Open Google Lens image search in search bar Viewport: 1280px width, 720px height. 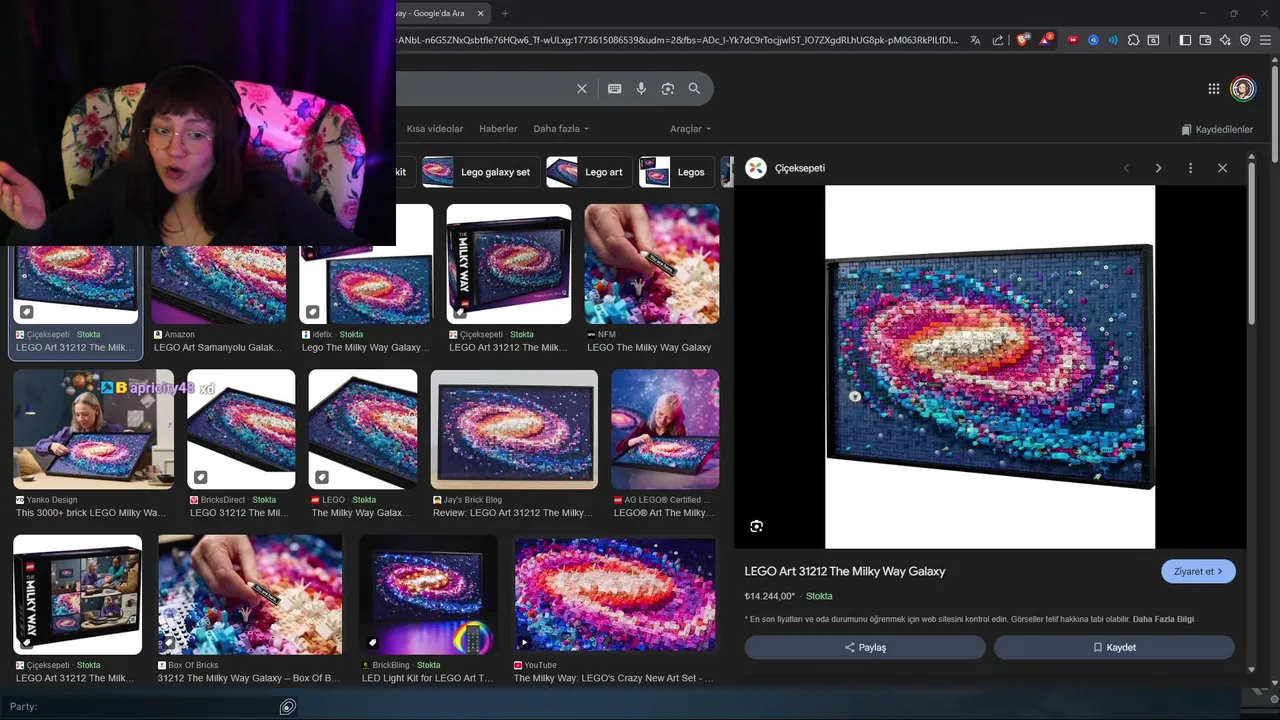[x=668, y=89]
